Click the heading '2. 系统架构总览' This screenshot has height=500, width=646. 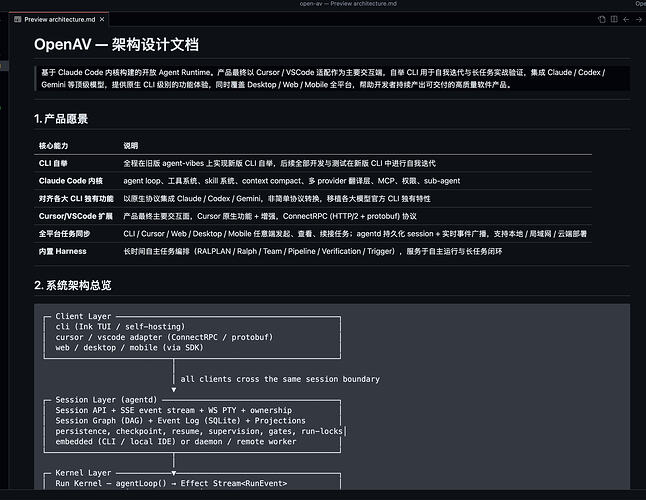pos(73,285)
